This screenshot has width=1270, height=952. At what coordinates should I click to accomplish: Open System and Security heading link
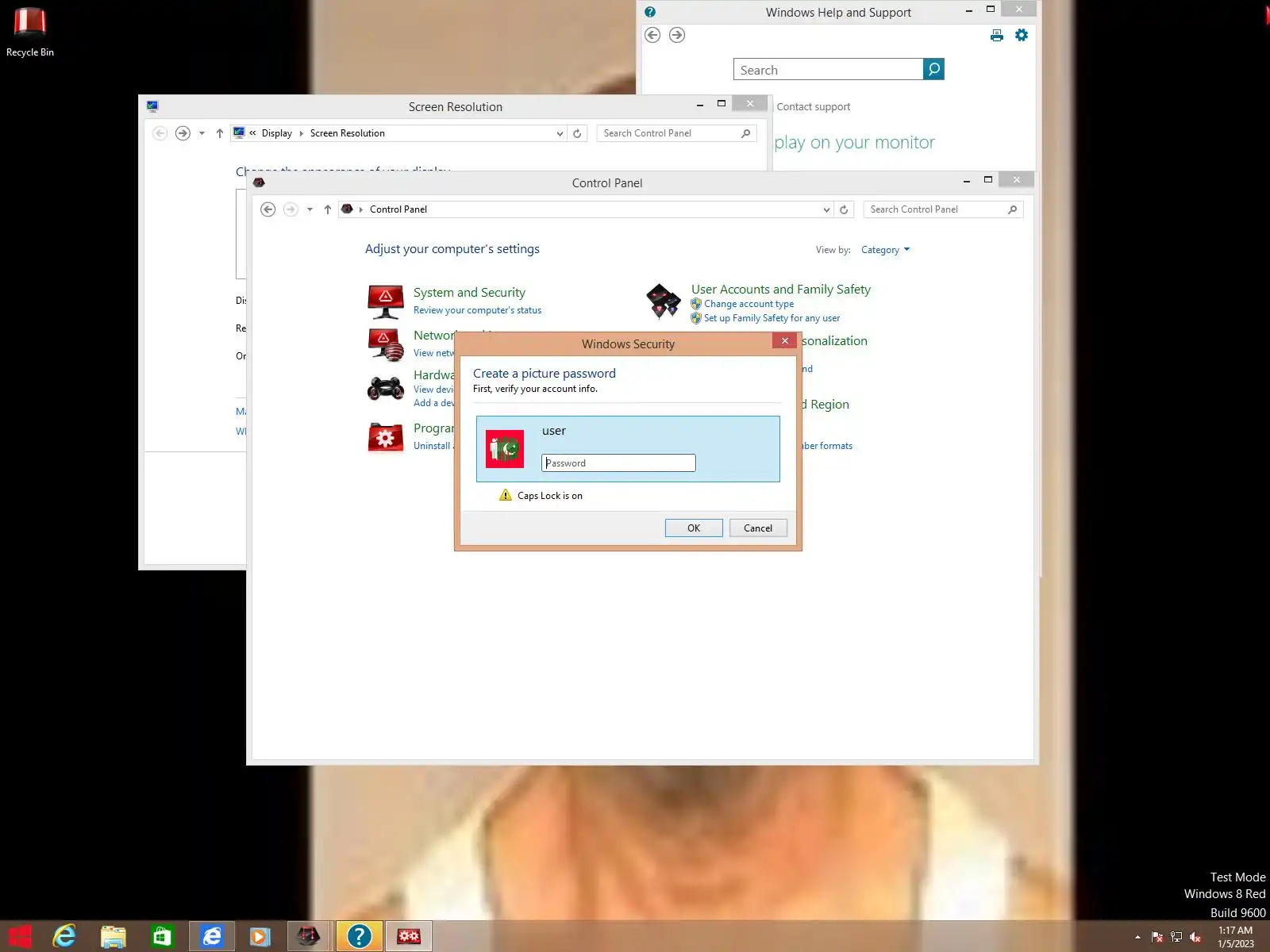point(469,293)
